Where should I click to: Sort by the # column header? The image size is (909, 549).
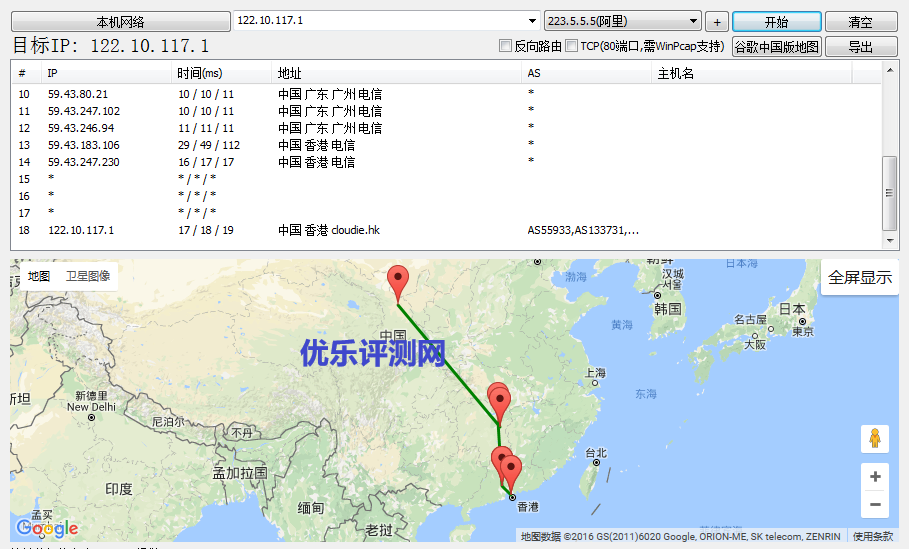[x=26, y=73]
